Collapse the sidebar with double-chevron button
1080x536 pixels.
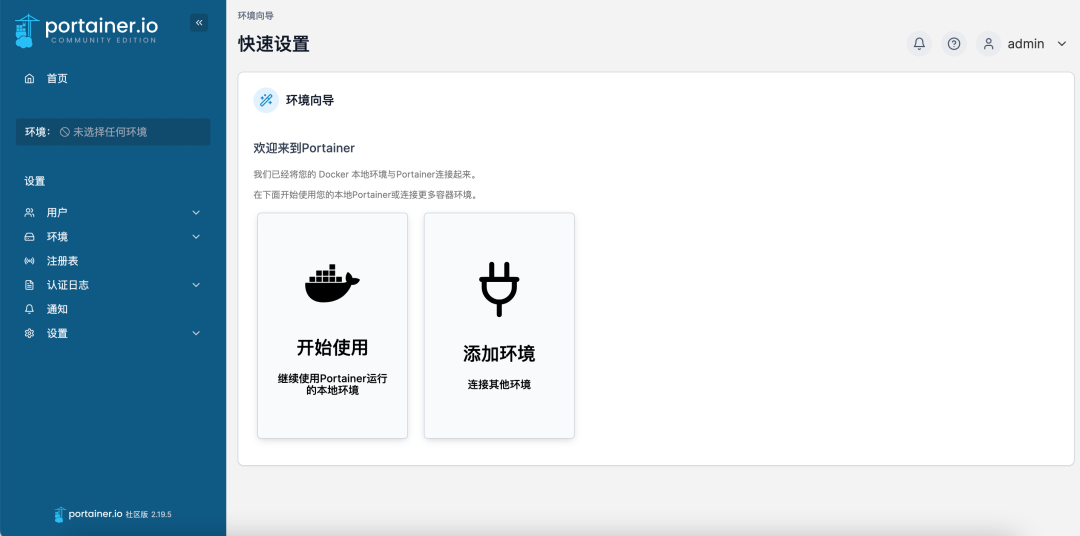coord(199,23)
